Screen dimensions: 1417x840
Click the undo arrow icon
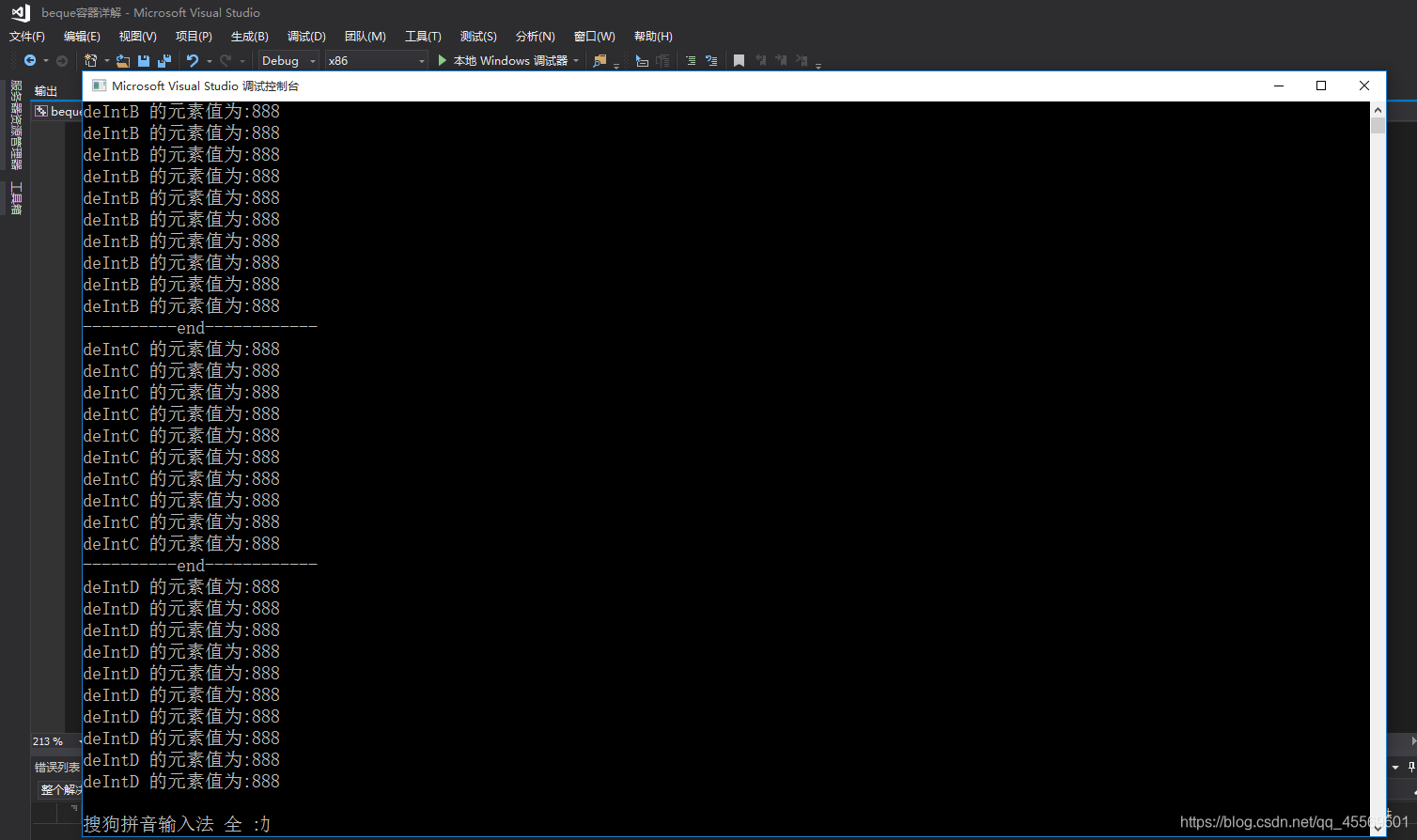point(193,60)
